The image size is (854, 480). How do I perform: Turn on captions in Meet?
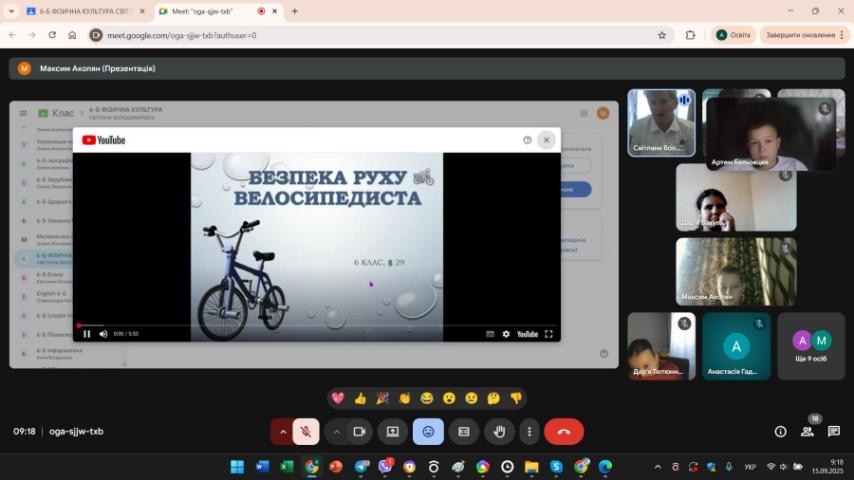(463, 432)
